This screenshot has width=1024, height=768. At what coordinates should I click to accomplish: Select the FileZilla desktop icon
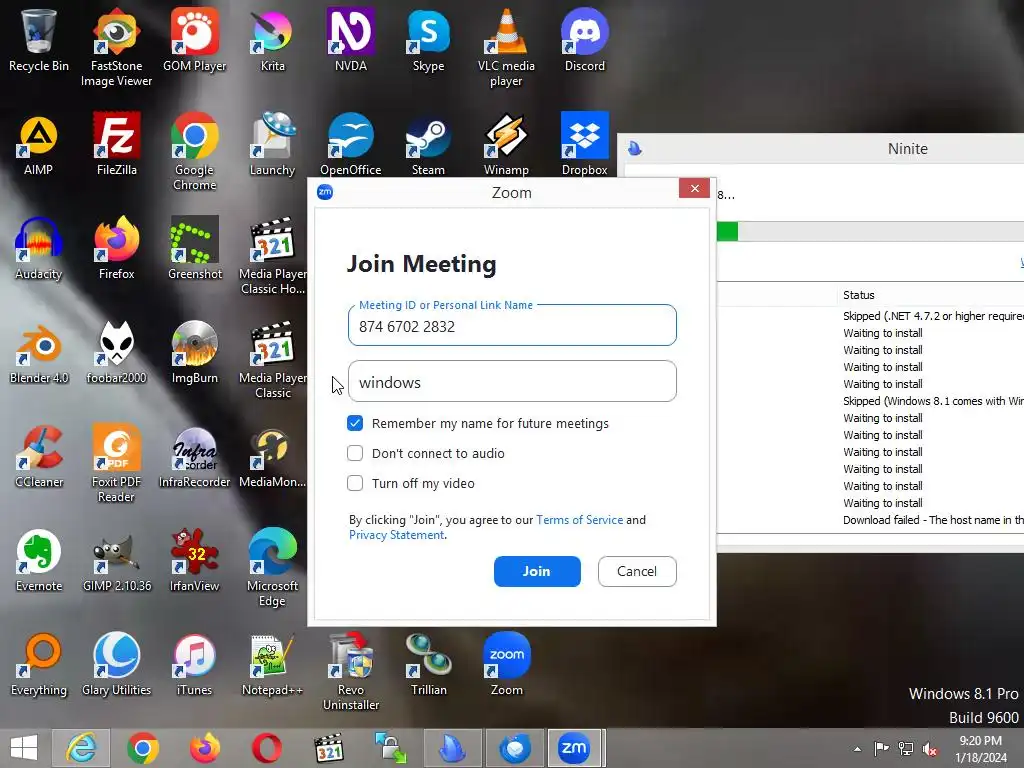click(x=116, y=144)
